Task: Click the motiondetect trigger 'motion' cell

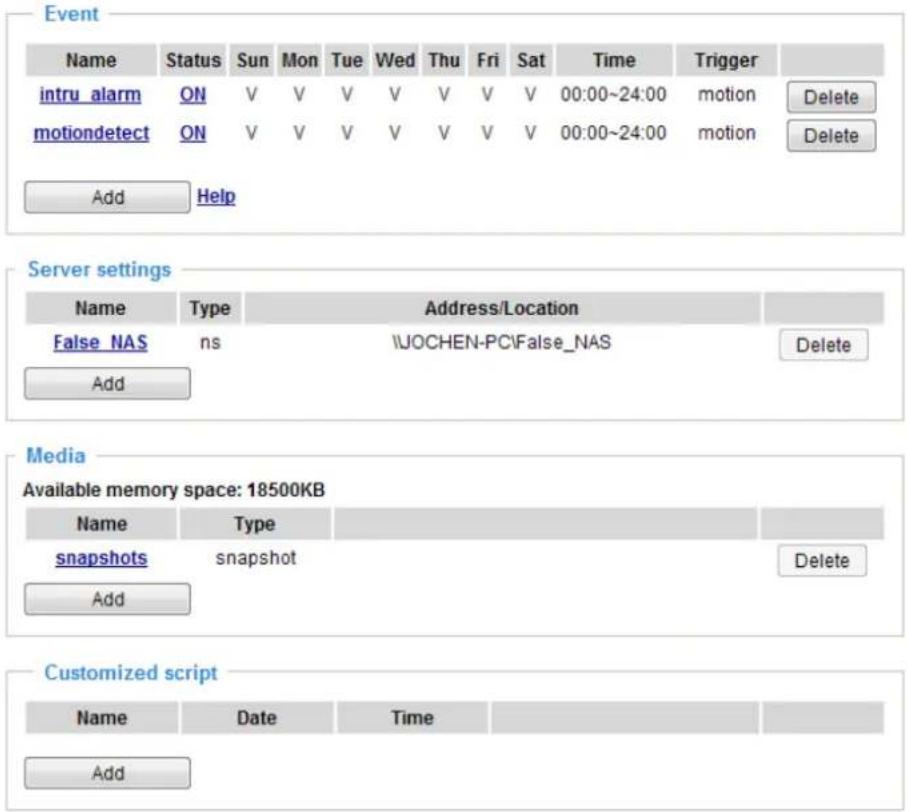Action: (727, 133)
